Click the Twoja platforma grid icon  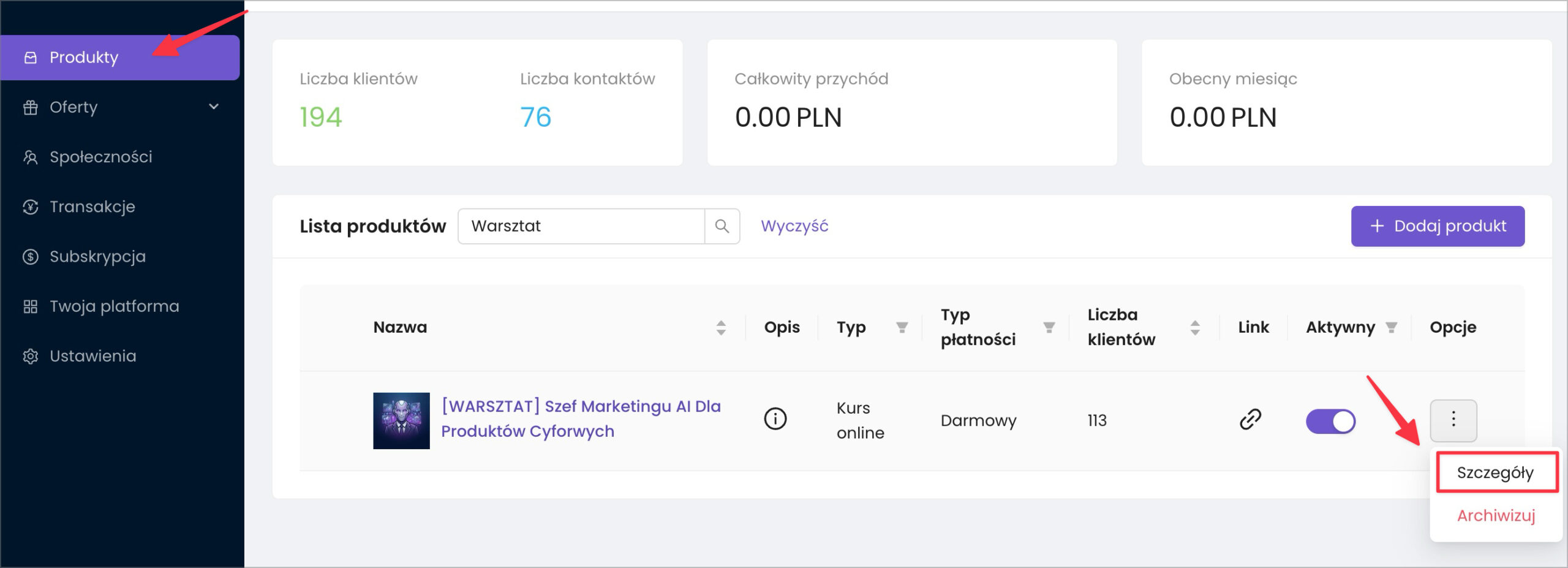click(31, 306)
